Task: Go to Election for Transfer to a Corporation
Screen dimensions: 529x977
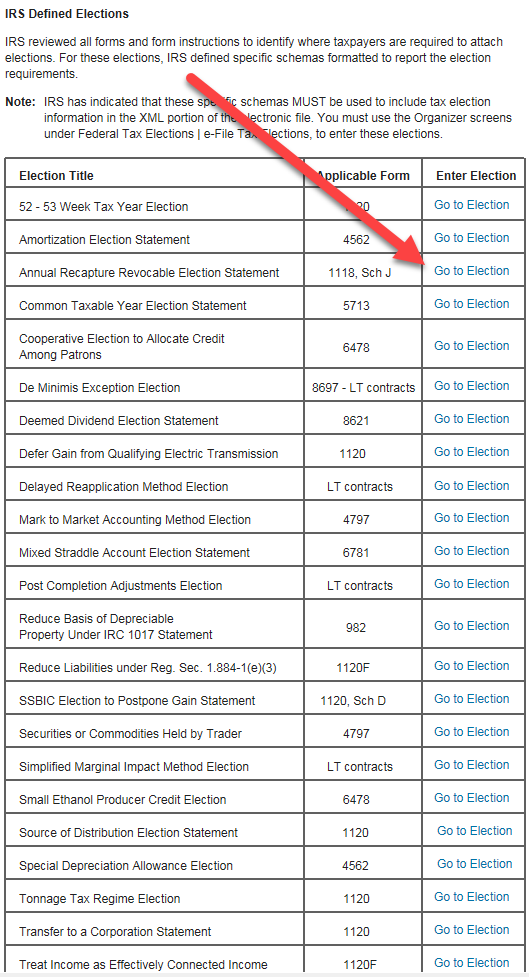Action: point(472,930)
